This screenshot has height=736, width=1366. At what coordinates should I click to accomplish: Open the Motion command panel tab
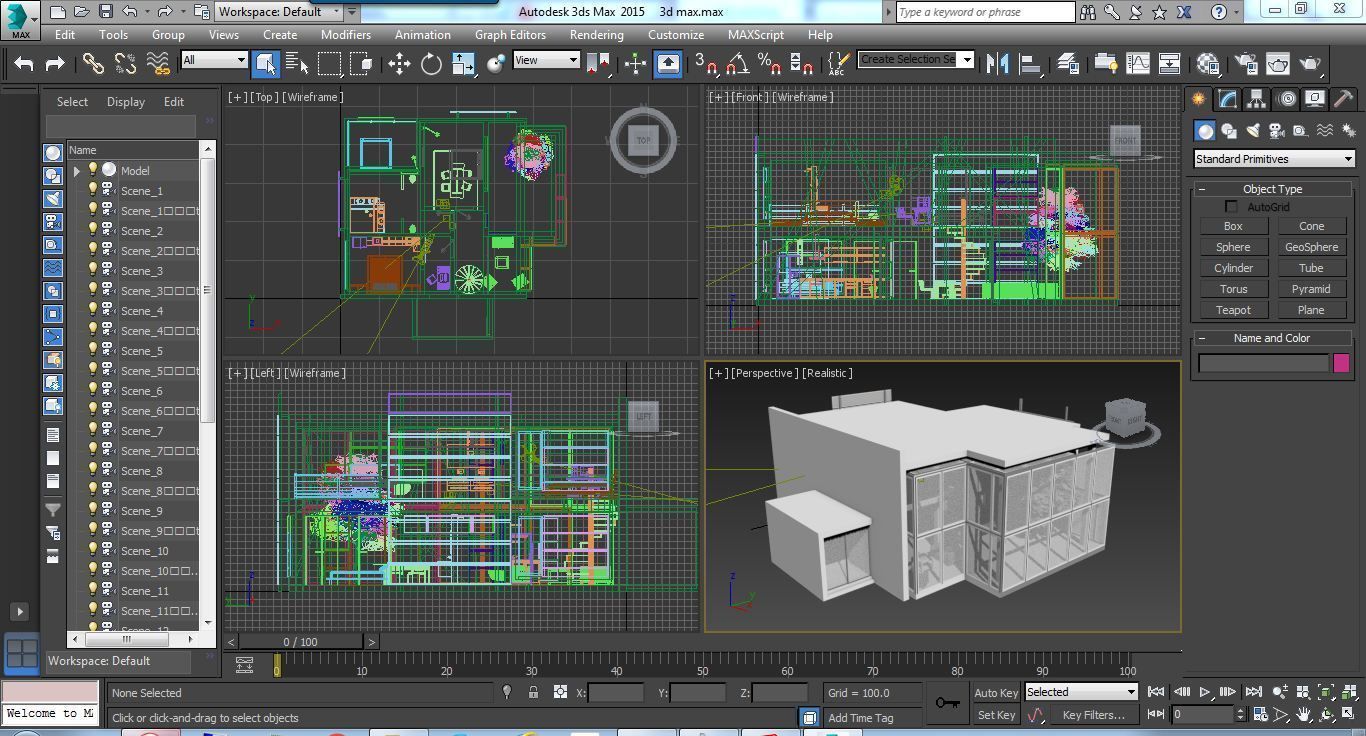[1286, 99]
